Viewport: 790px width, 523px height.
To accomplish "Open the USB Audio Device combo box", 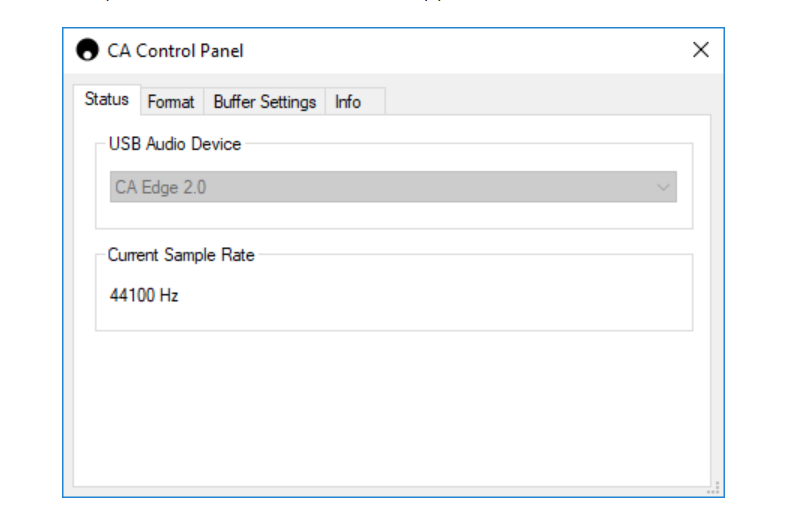I will [x=393, y=187].
